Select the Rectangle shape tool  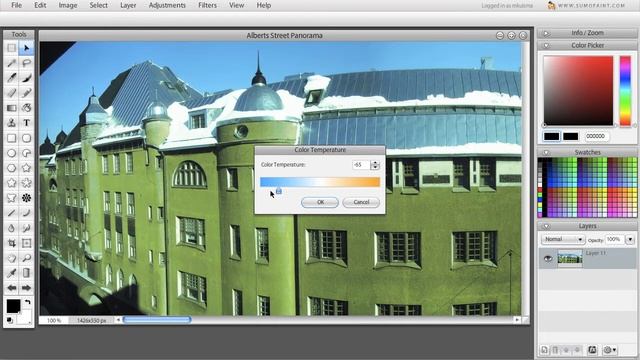[11, 138]
